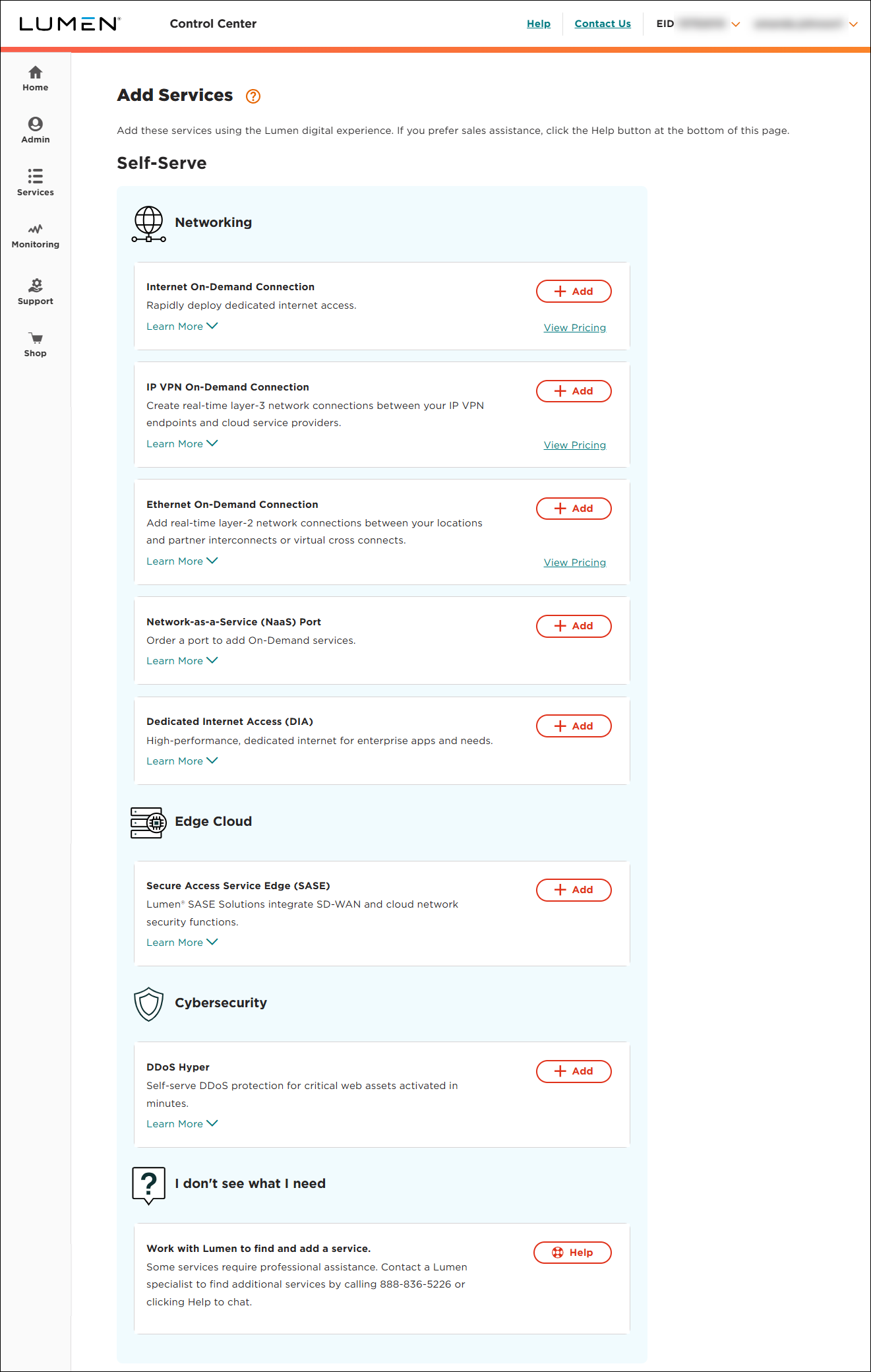Add Internet On-Demand Connection
The width and height of the screenshot is (871, 1372).
[574, 292]
